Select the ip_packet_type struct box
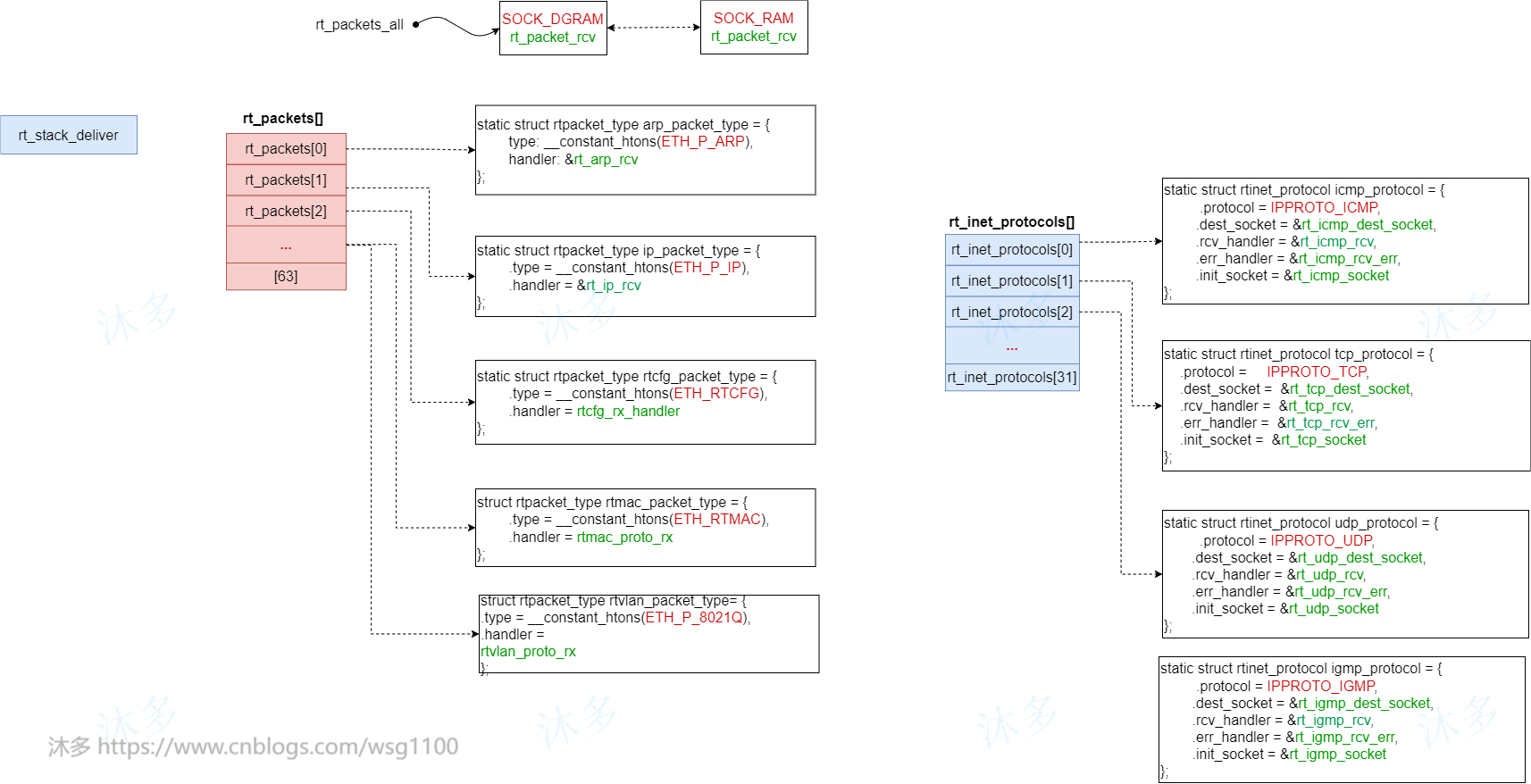 [645, 276]
